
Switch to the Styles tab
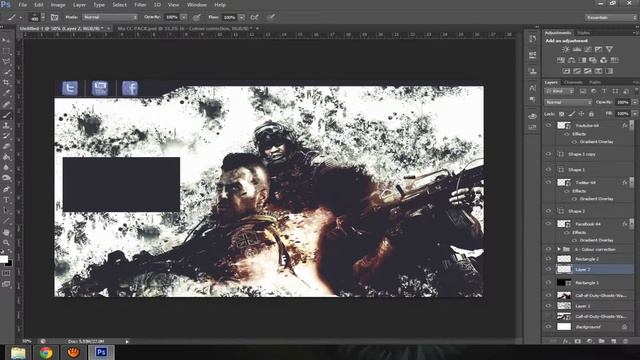(584, 33)
